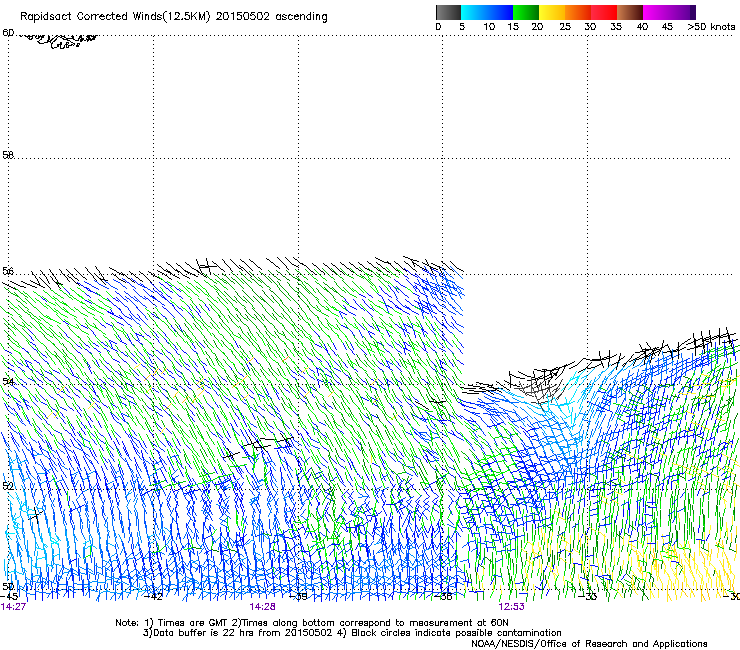
Task: Click the 'Note: 1) Times are GMT' line
Action: click(312, 623)
